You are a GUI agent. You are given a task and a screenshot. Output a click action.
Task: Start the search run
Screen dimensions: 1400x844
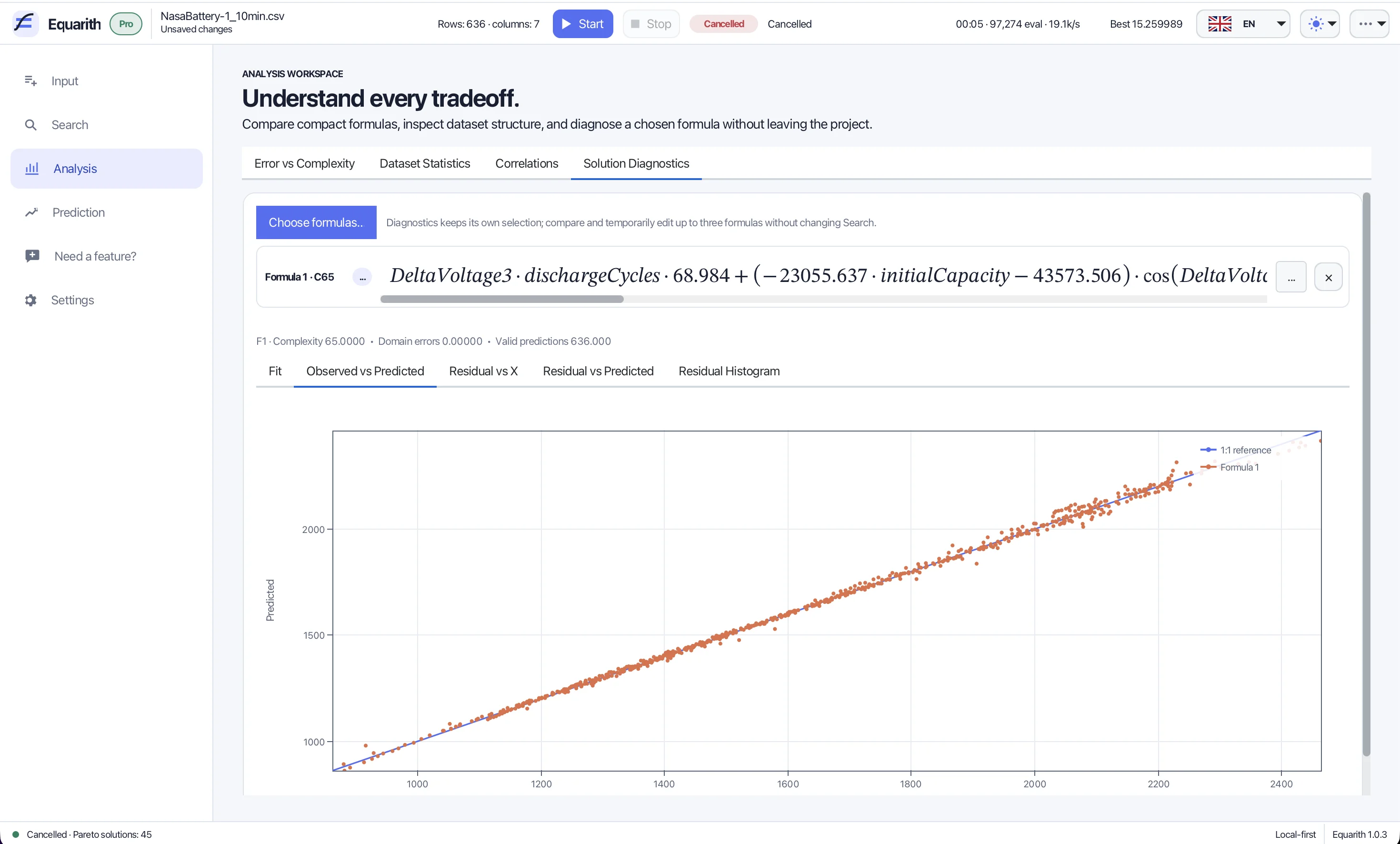[x=582, y=24]
